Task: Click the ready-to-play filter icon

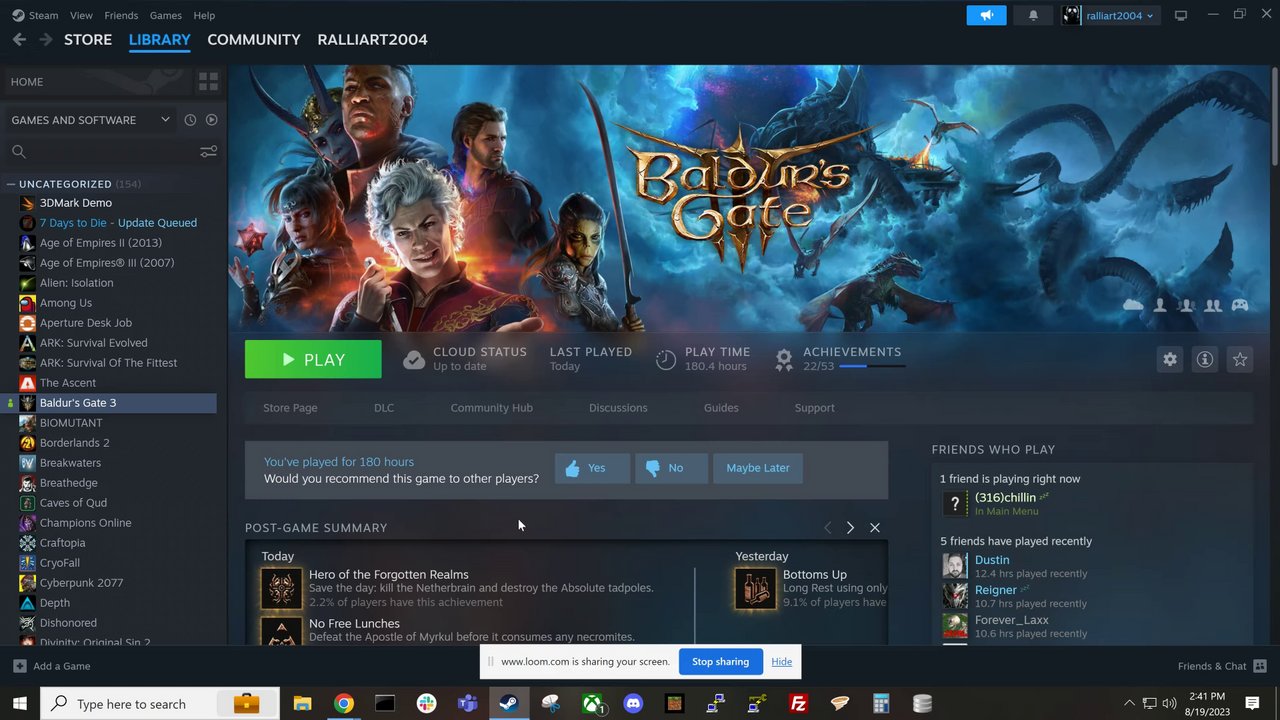Action: 211,120
